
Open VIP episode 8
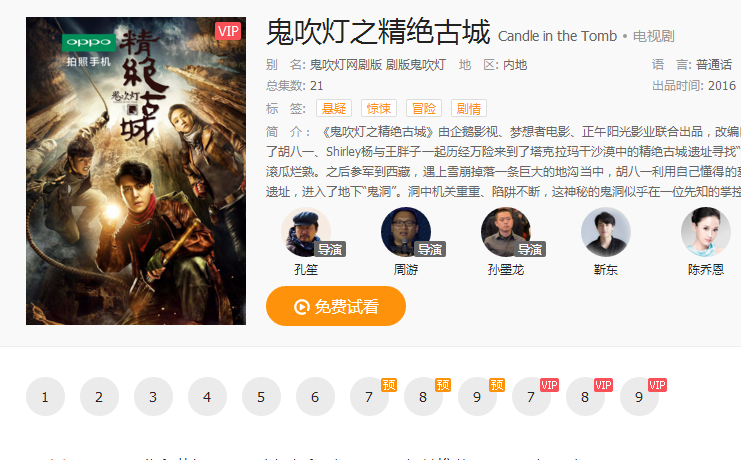tap(585, 397)
